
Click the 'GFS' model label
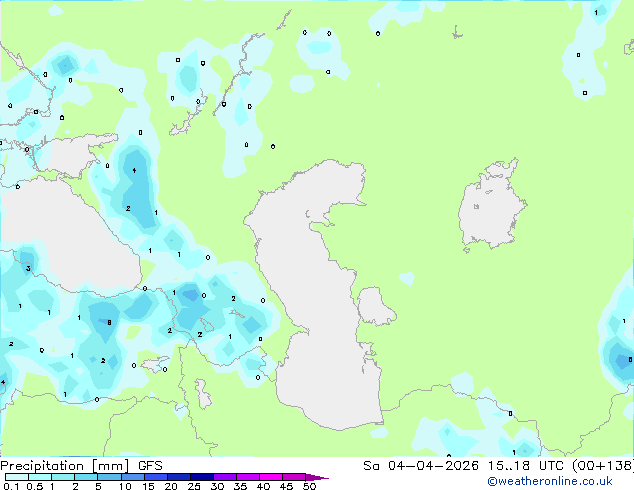tap(150, 466)
